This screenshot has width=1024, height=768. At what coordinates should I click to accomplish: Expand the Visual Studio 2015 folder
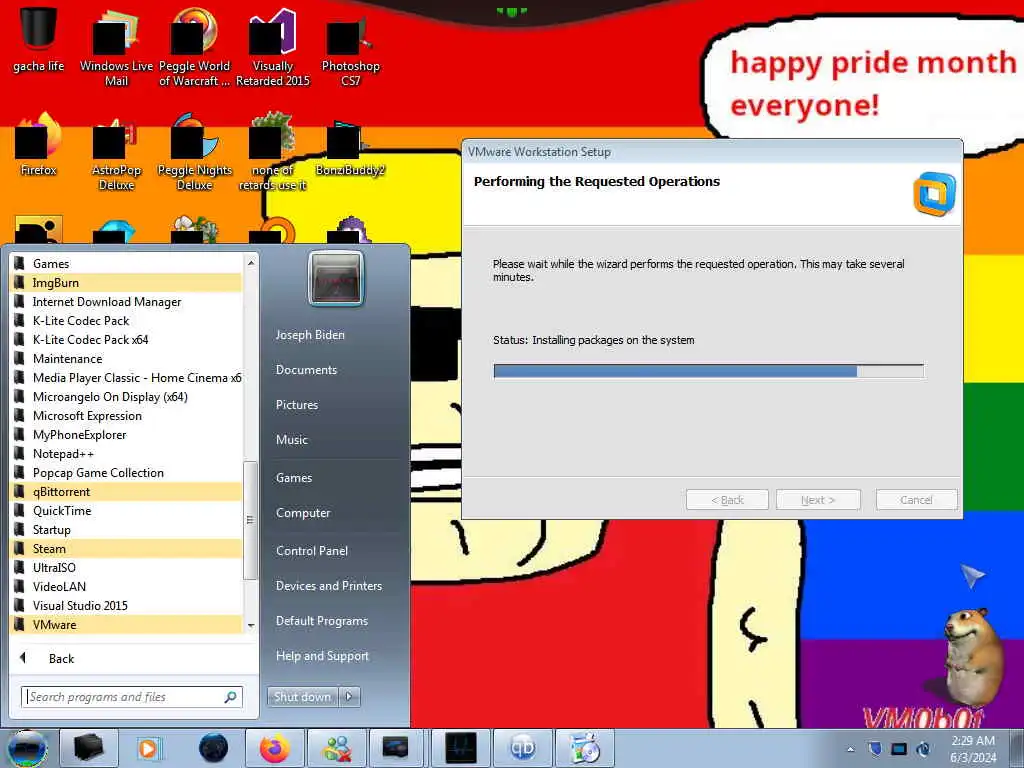click(x=127, y=605)
